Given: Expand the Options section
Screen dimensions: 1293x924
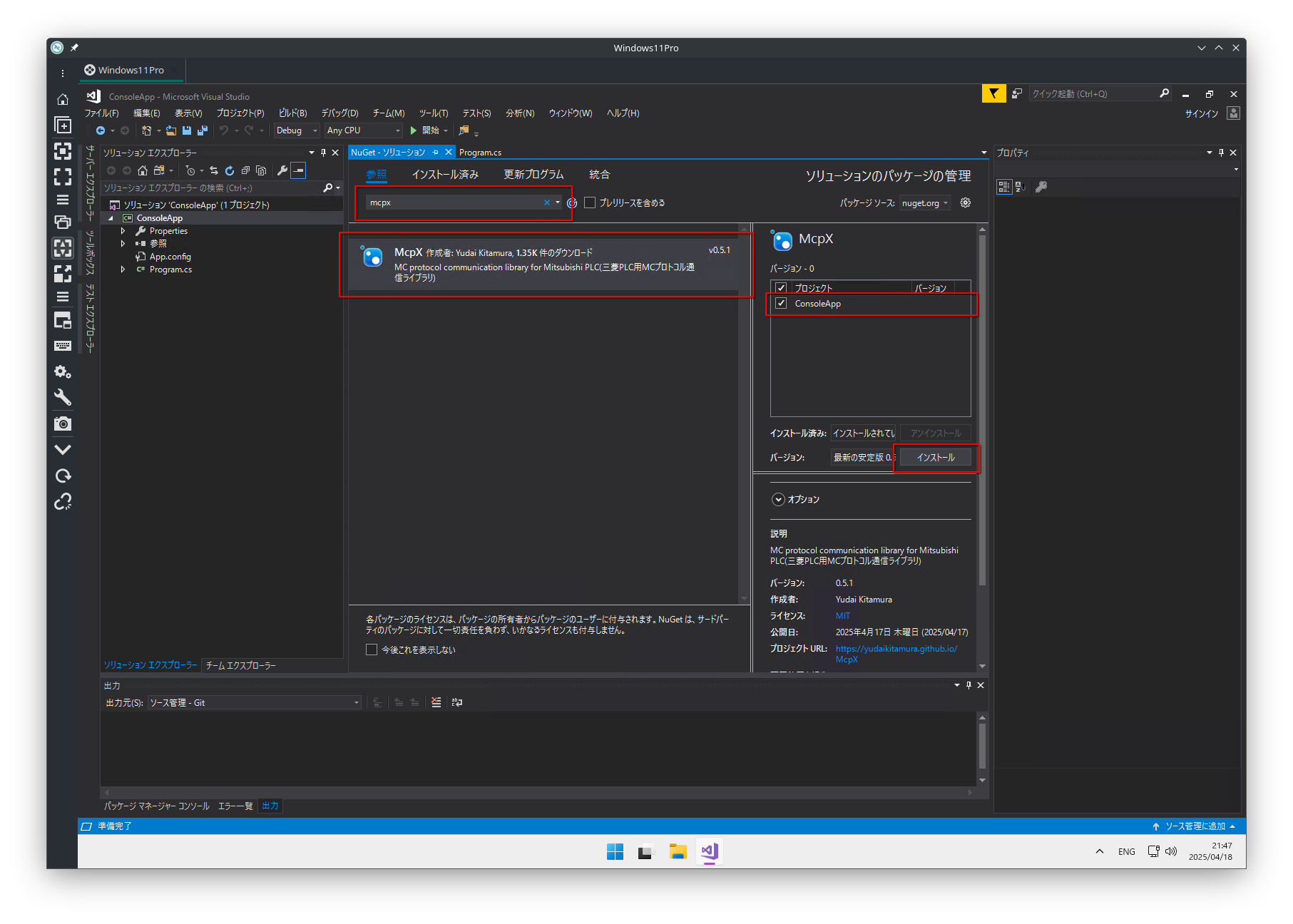Looking at the screenshot, I should (x=779, y=499).
